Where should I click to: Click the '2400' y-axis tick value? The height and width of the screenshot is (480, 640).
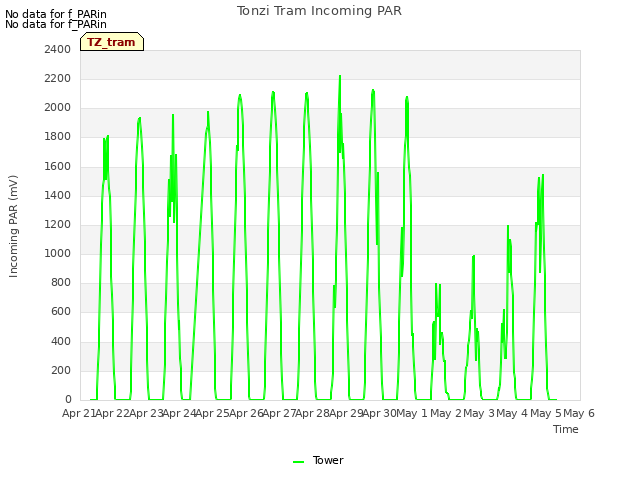click(x=58, y=49)
